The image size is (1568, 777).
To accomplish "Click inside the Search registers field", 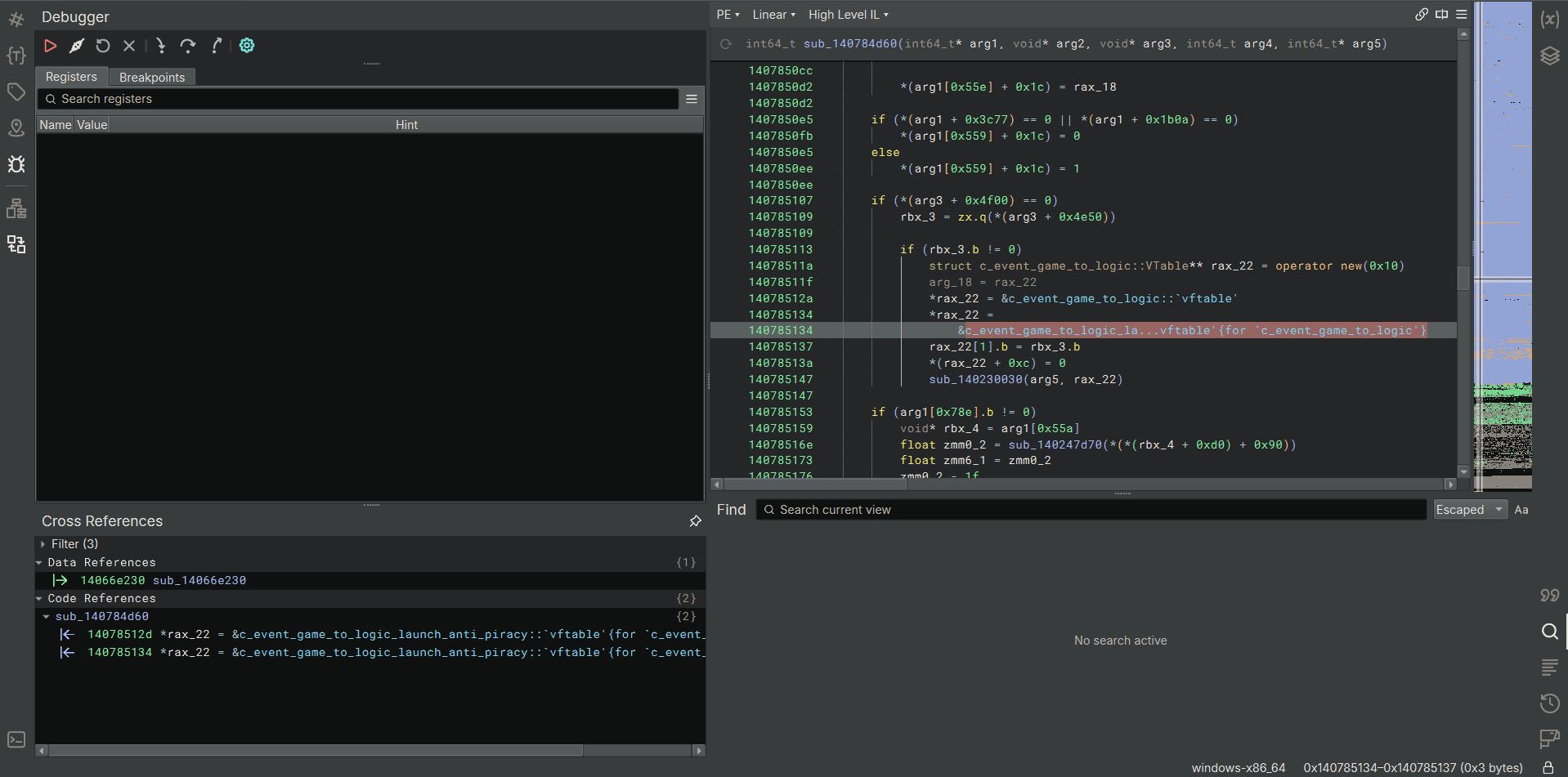I will [357, 99].
